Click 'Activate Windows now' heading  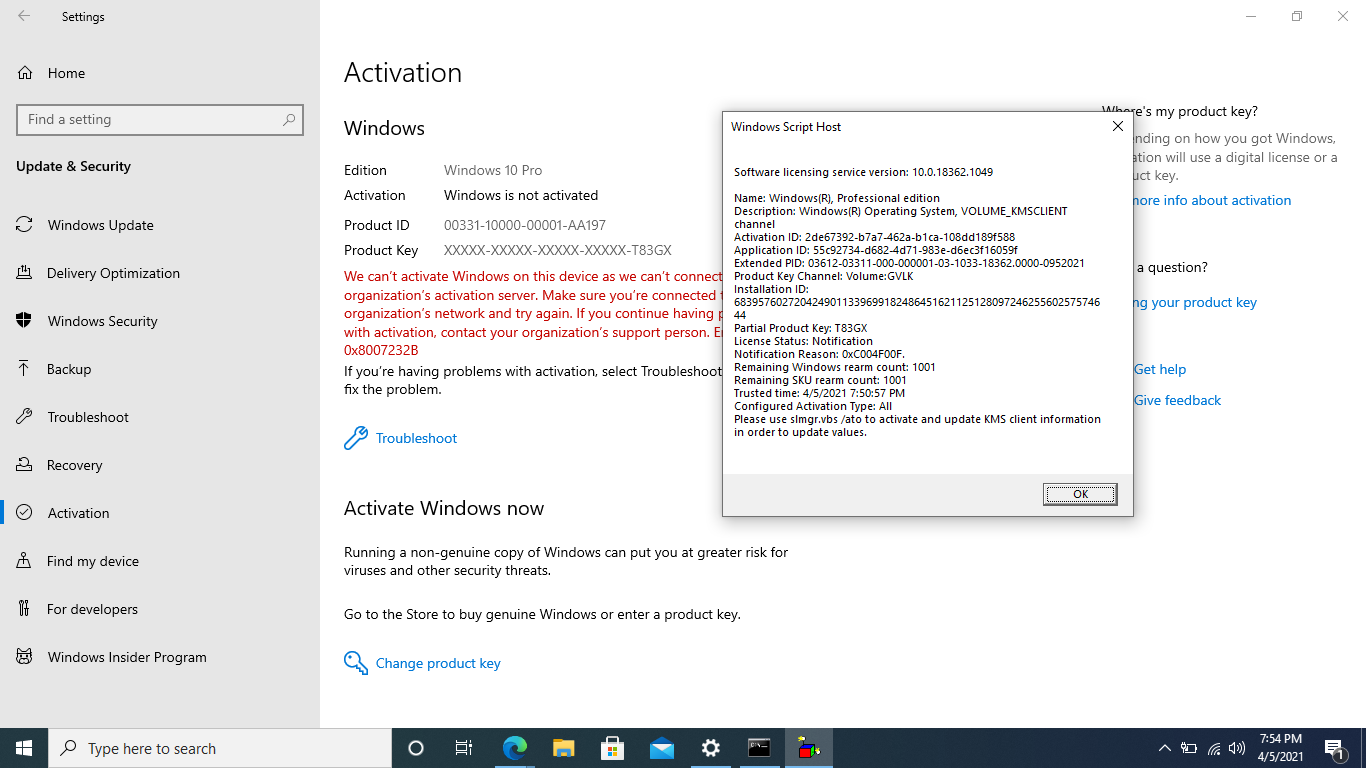tap(444, 508)
